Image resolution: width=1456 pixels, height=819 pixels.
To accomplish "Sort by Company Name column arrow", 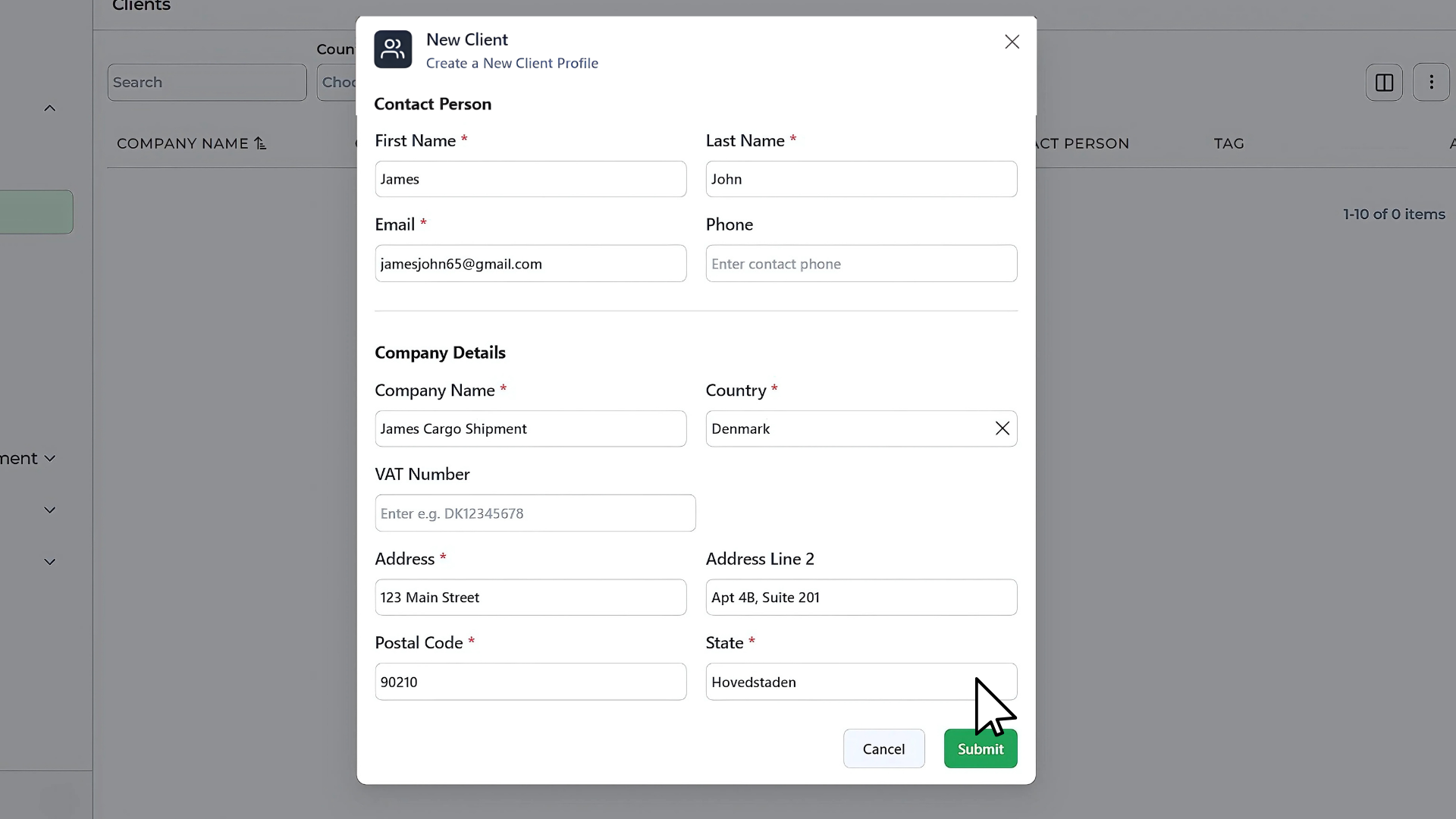I will pos(260,143).
